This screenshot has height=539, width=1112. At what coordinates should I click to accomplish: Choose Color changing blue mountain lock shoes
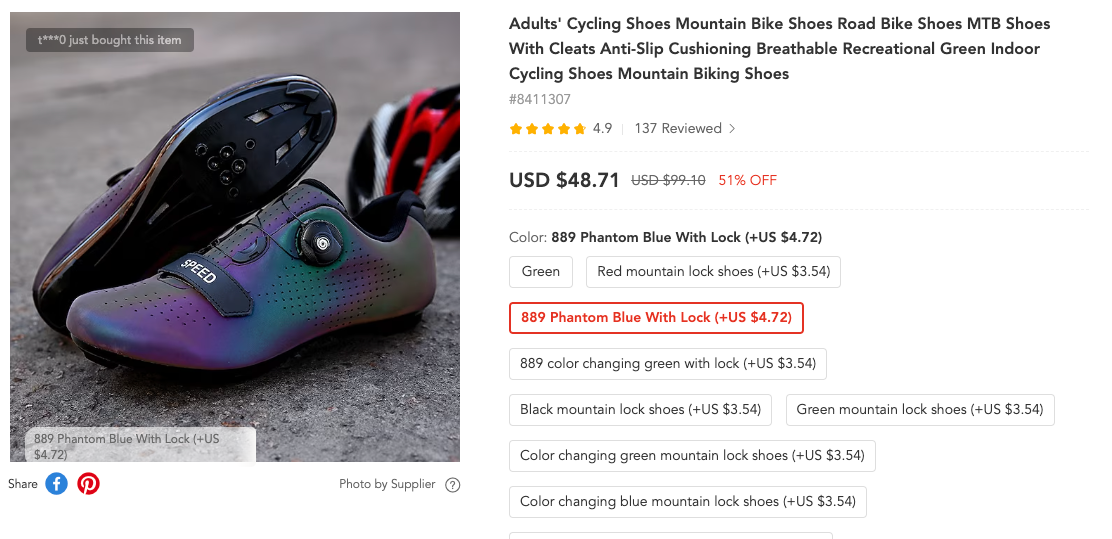pos(688,501)
